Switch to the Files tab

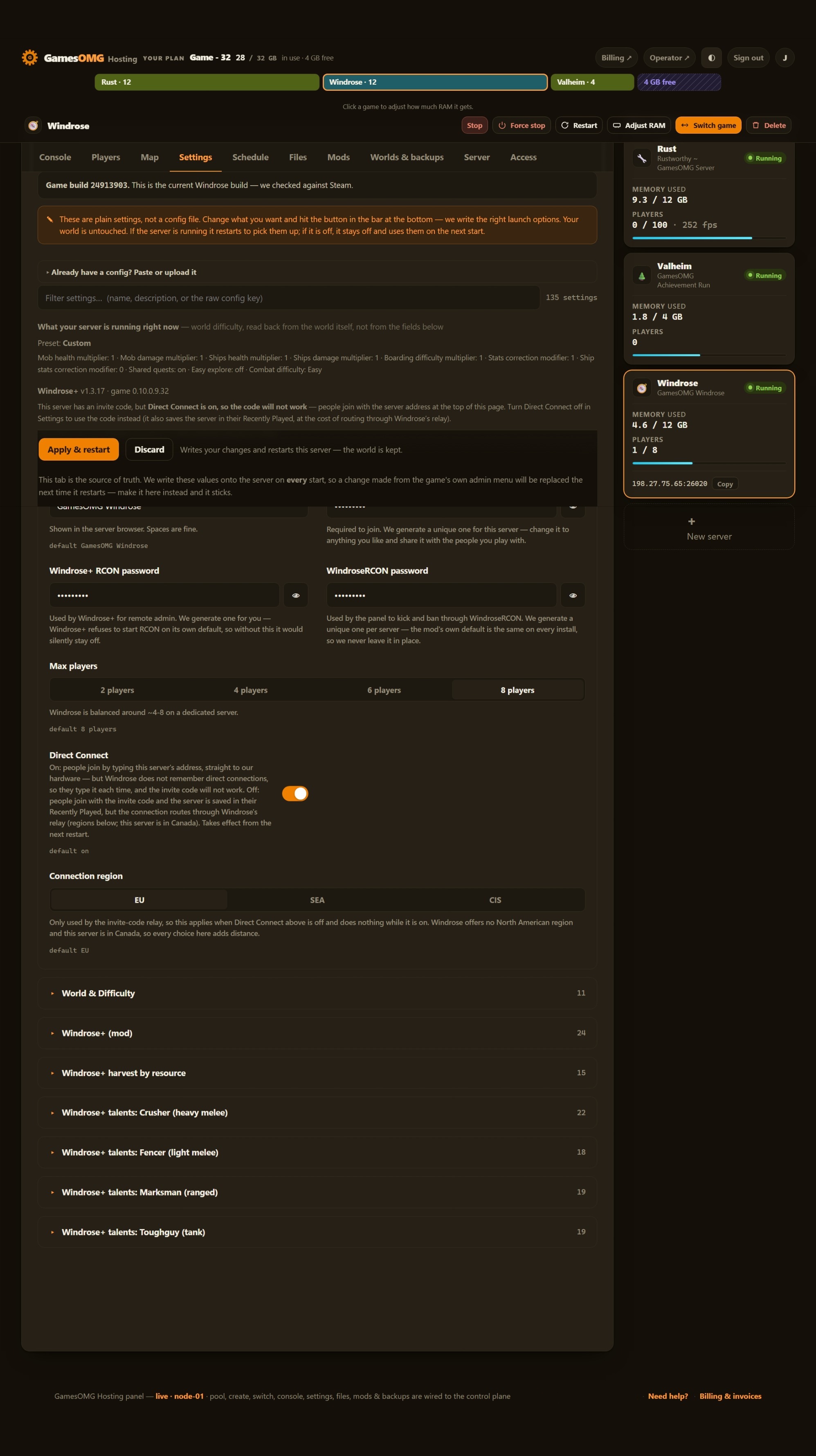tap(298, 157)
